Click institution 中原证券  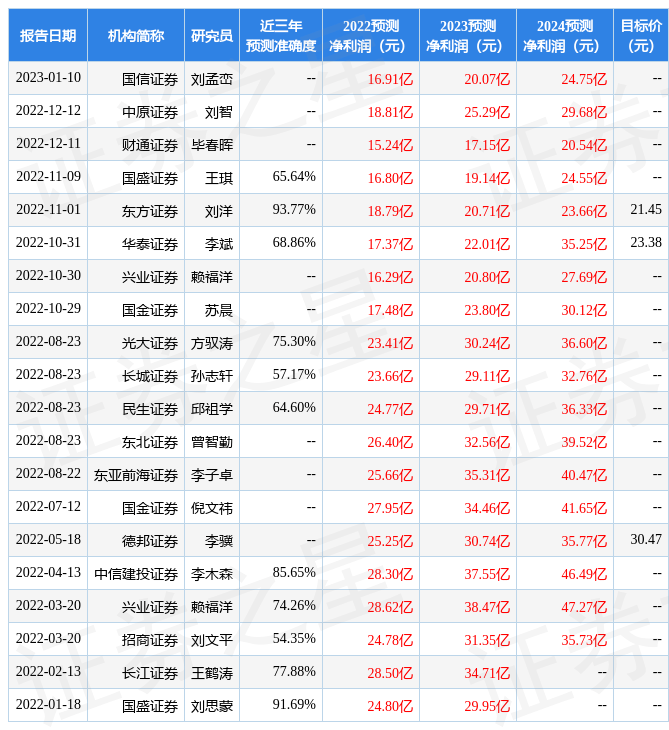(x=150, y=112)
